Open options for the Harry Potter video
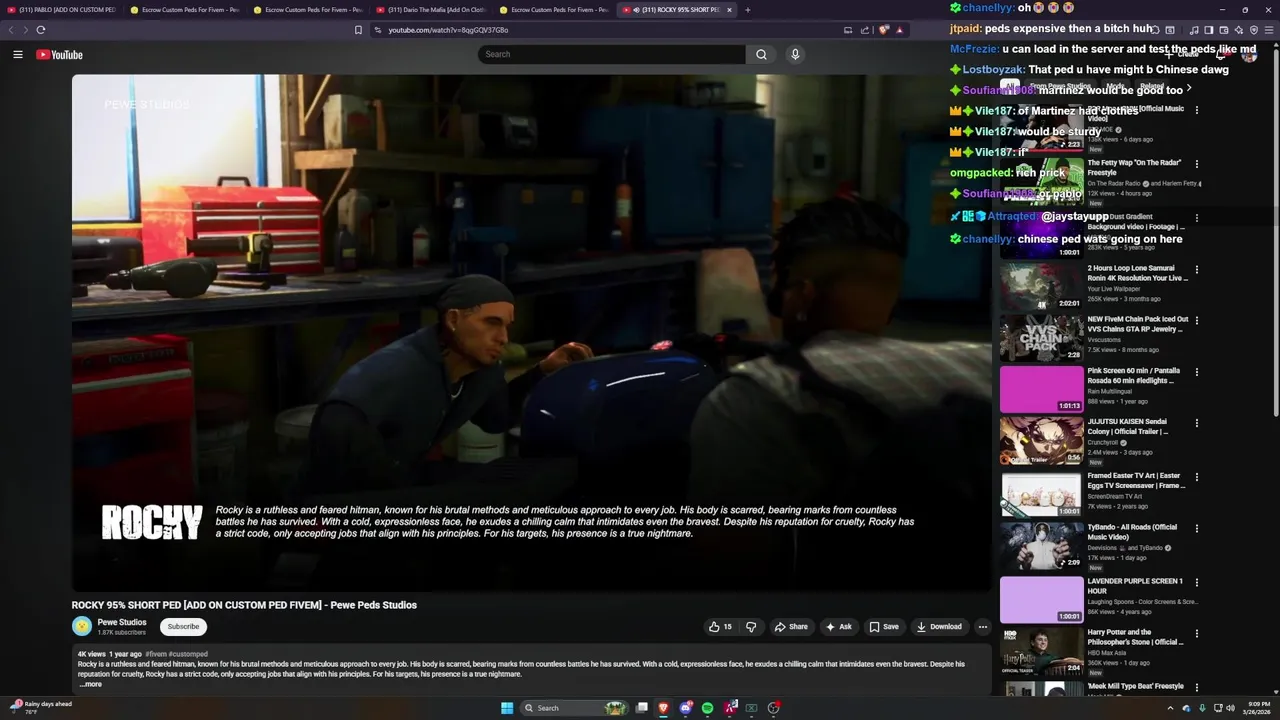This screenshot has width=1280, height=720. click(x=1197, y=634)
